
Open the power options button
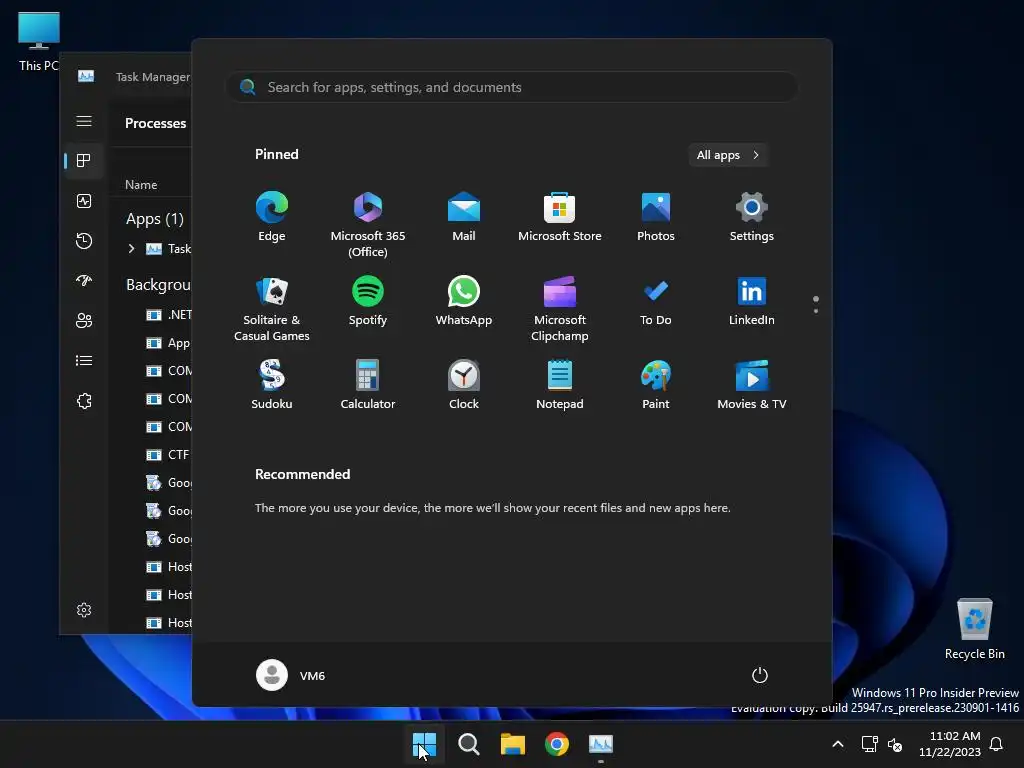[x=760, y=675]
